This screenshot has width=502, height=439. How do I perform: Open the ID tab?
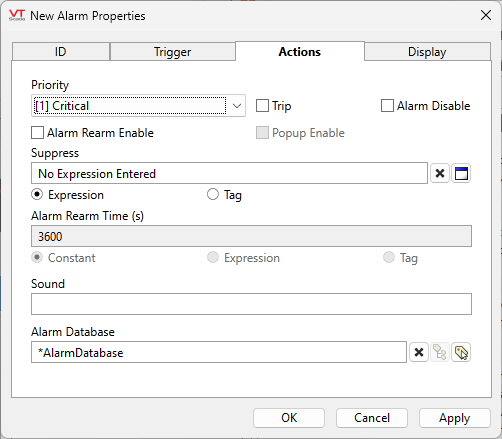point(61,52)
